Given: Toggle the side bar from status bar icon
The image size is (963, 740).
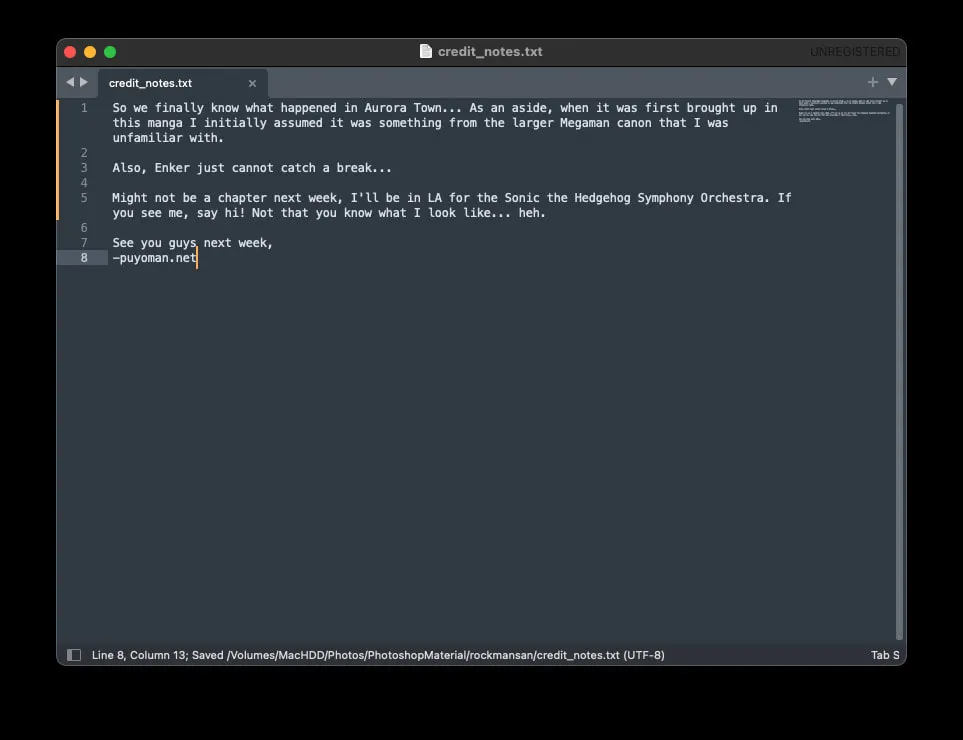Looking at the screenshot, I should pyautogui.click(x=74, y=655).
